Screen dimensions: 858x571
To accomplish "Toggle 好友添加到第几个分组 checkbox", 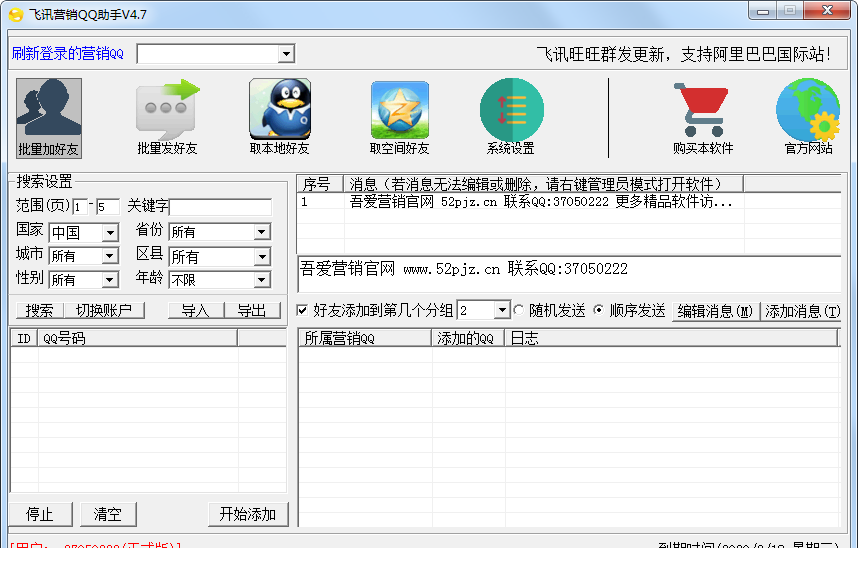I will tap(302, 311).
